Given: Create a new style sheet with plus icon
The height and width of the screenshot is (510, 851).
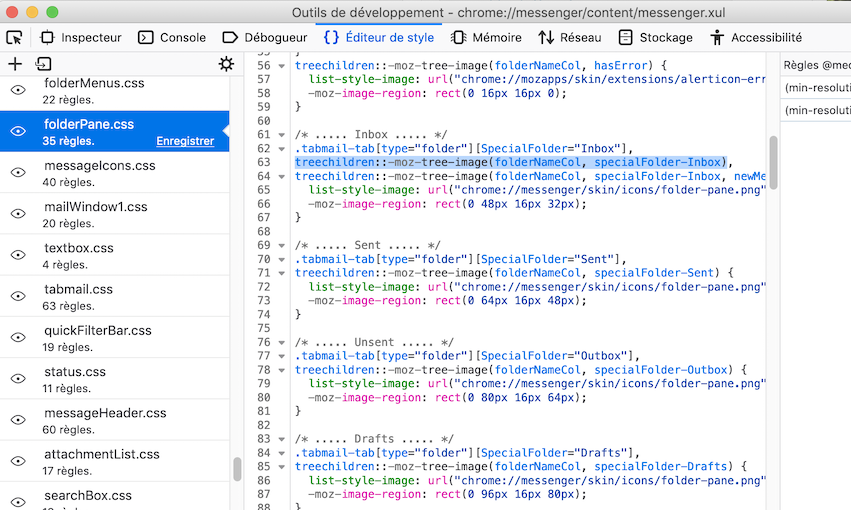Looking at the screenshot, I should pos(14,64).
